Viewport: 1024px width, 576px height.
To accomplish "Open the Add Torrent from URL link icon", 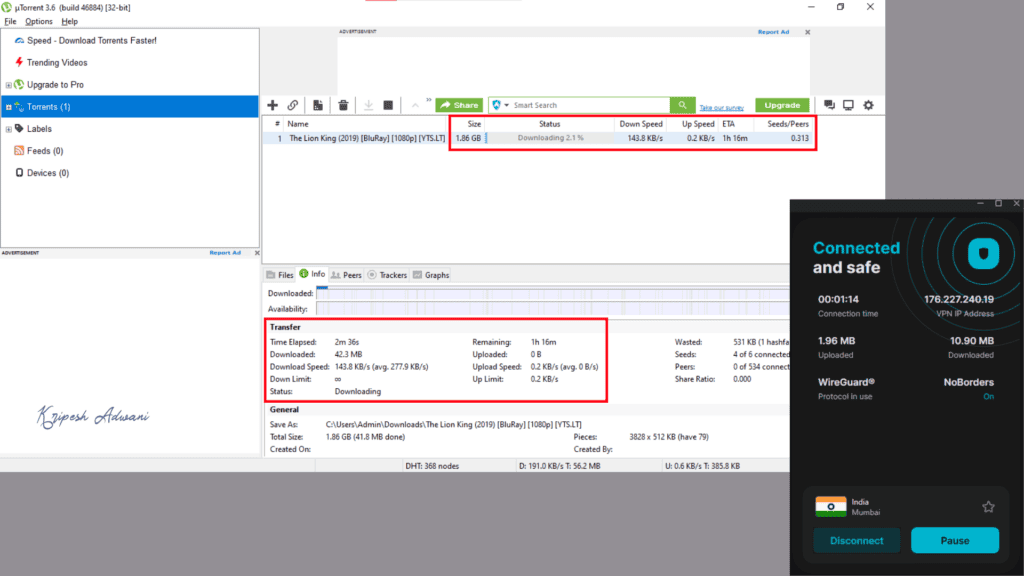I will [293, 104].
